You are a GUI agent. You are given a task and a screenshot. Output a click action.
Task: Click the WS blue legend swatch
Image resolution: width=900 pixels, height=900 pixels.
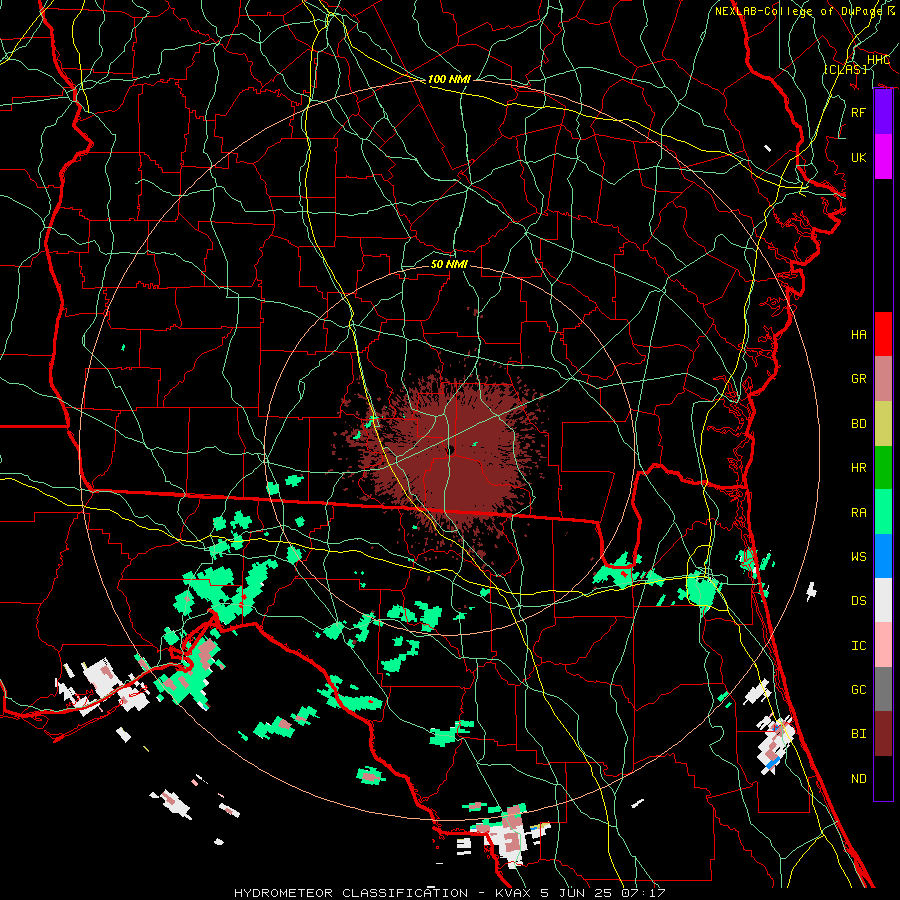click(883, 556)
